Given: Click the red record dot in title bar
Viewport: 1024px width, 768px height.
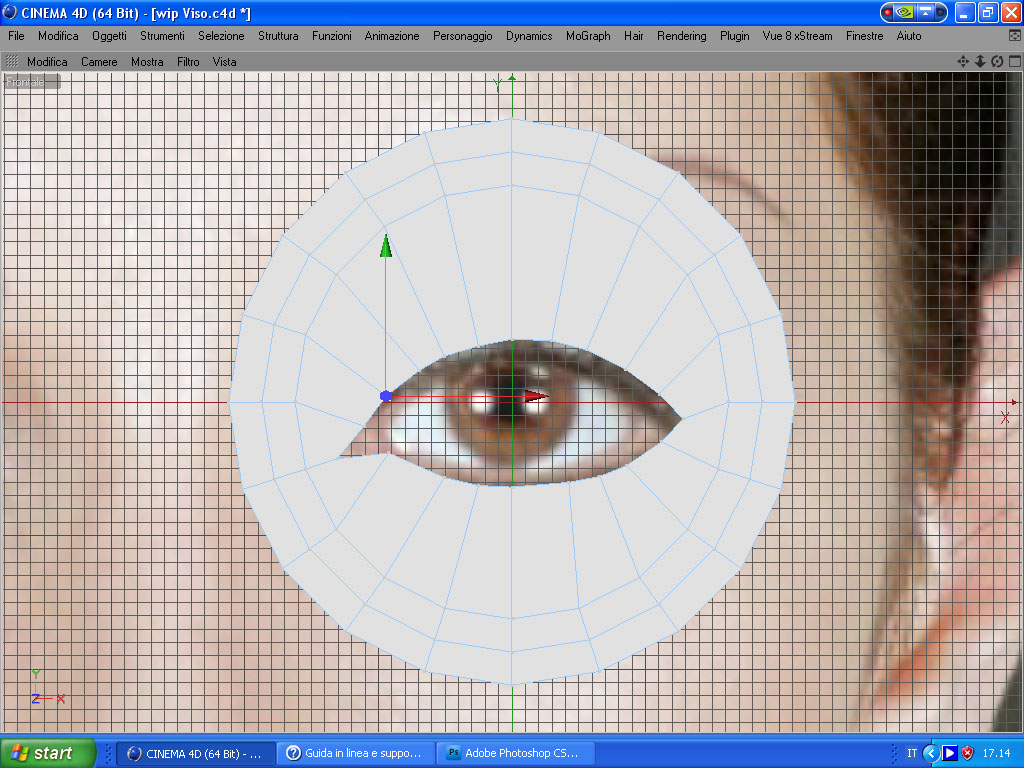Looking at the screenshot, I should coord(888,12).
